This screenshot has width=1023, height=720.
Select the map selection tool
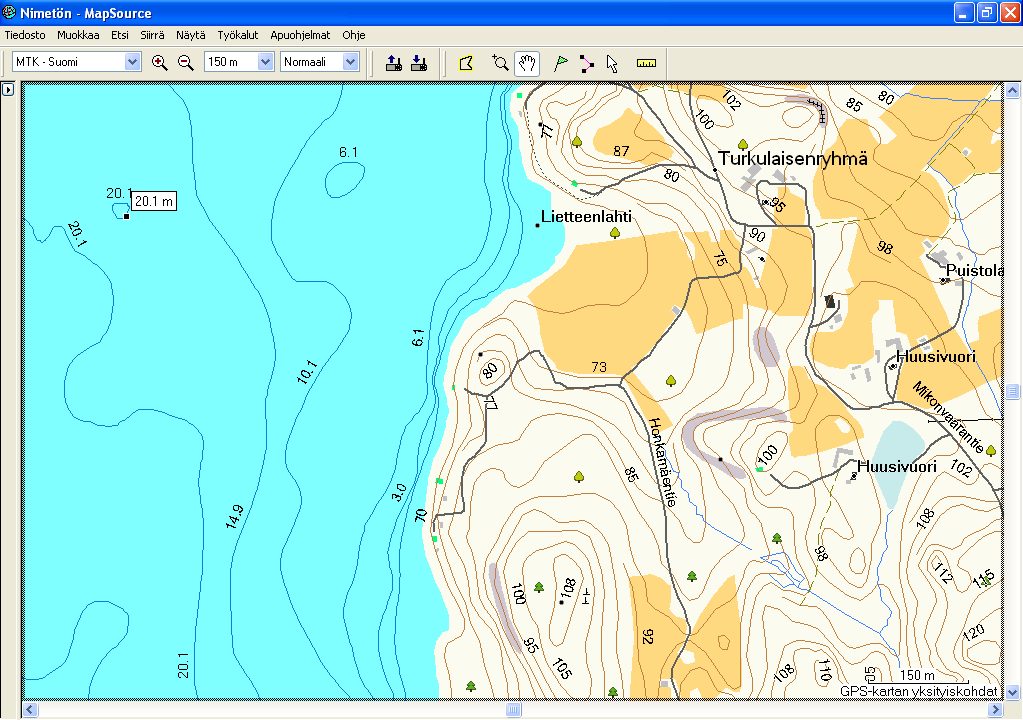point(466,62)
